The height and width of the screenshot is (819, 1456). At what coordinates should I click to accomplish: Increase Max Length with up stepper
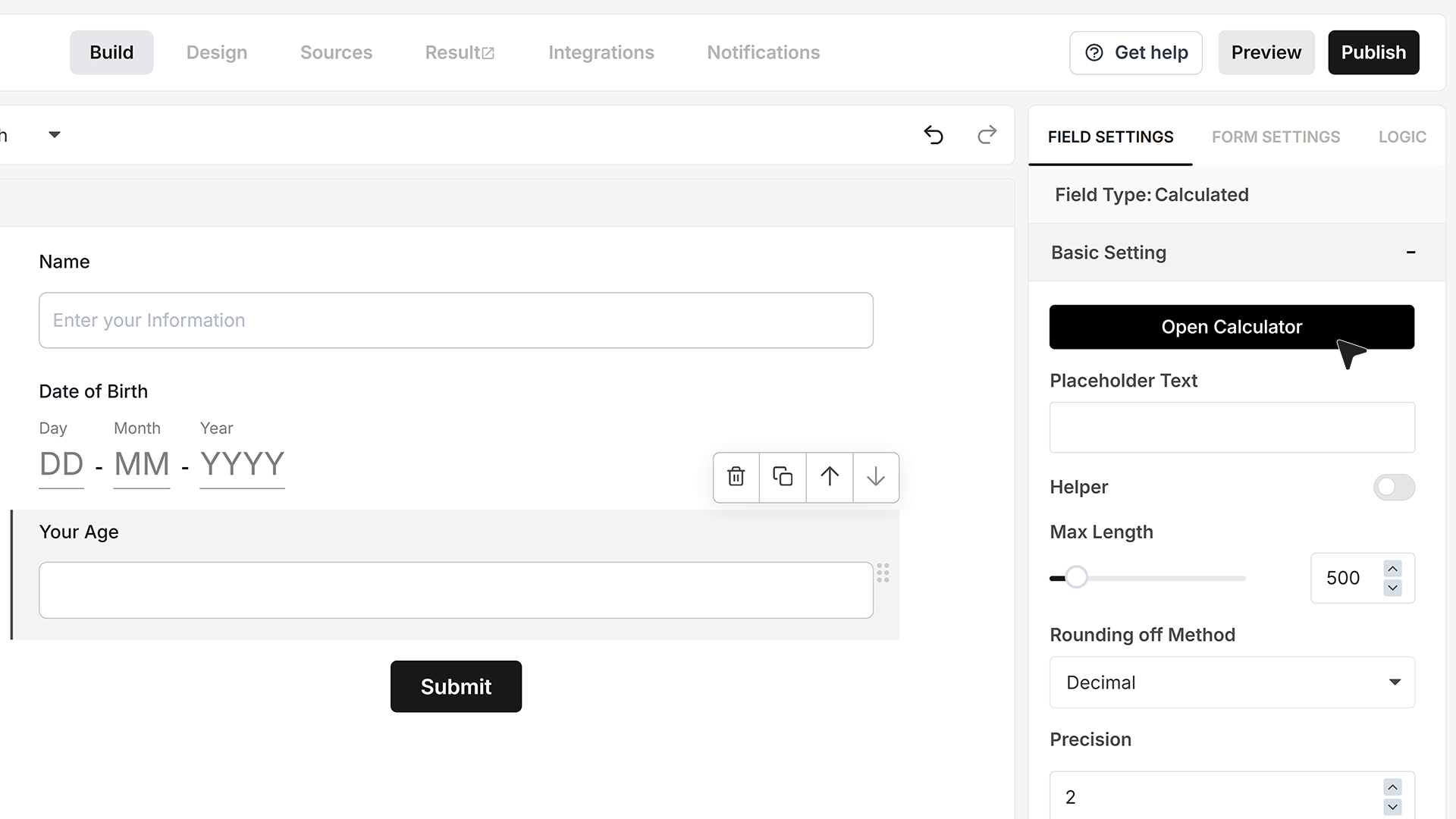[x=1392, y=569]
